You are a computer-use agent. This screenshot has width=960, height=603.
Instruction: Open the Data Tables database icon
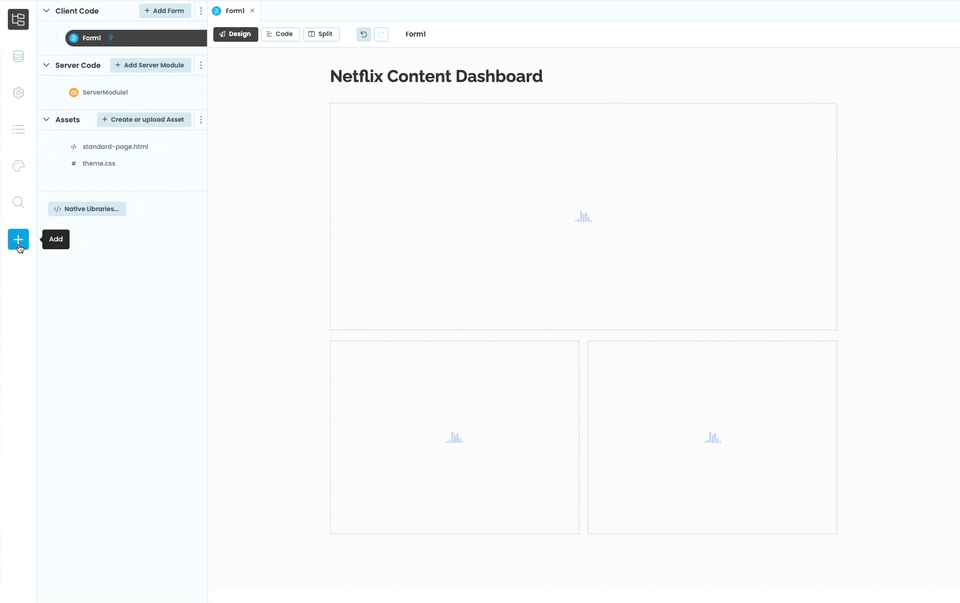(x=18, y=56)
